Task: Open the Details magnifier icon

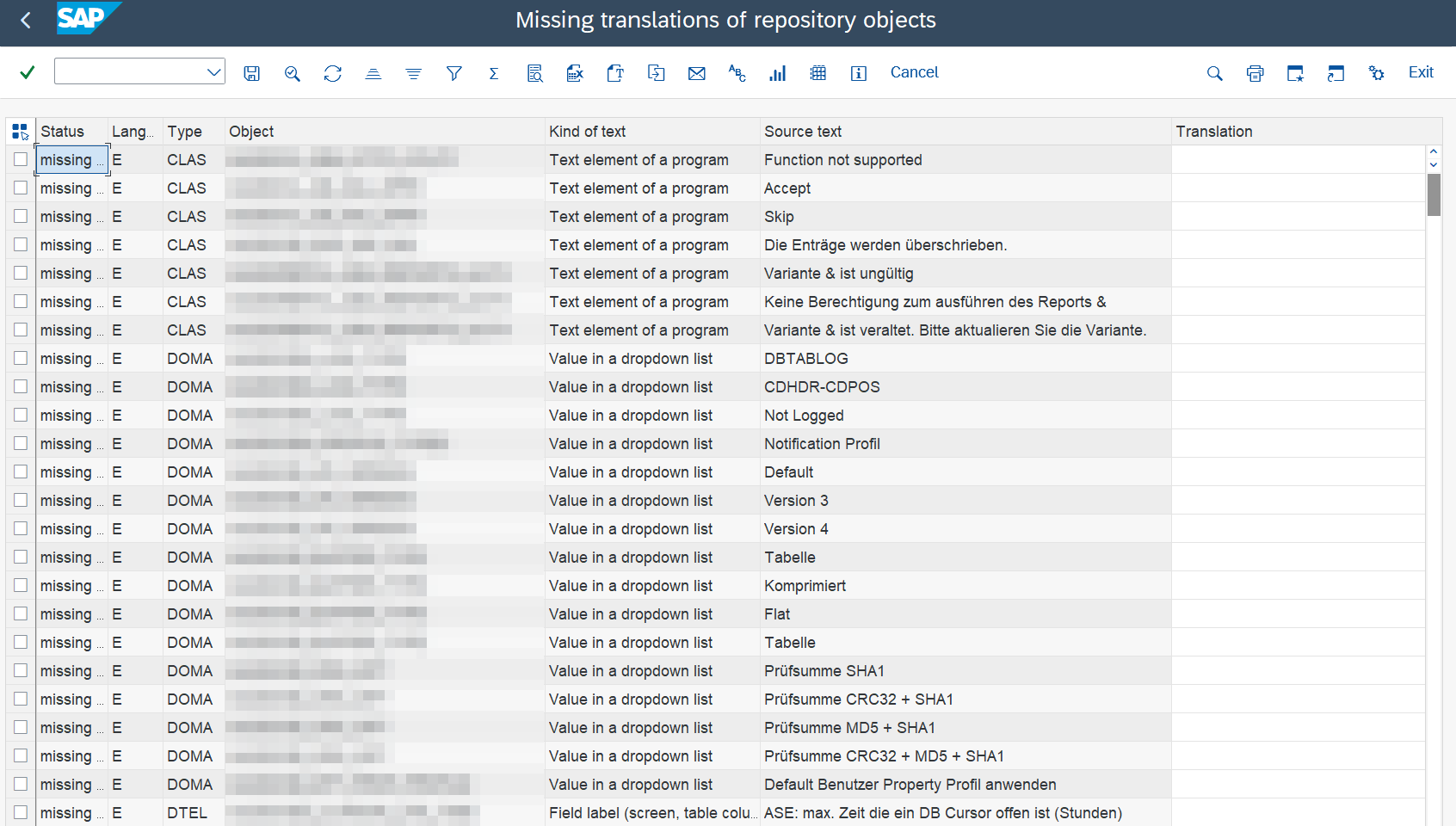Action: (293, 73)
